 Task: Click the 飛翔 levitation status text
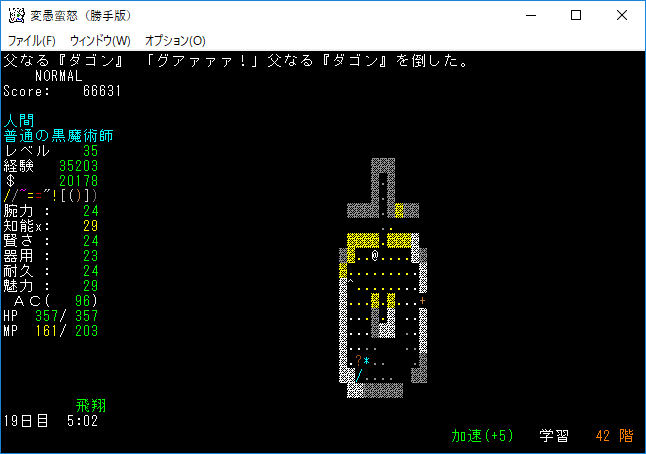91,406
